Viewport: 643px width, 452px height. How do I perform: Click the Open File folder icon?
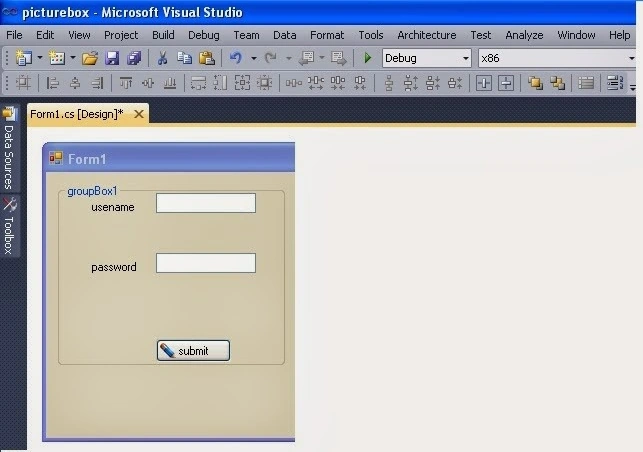point(89,58)
